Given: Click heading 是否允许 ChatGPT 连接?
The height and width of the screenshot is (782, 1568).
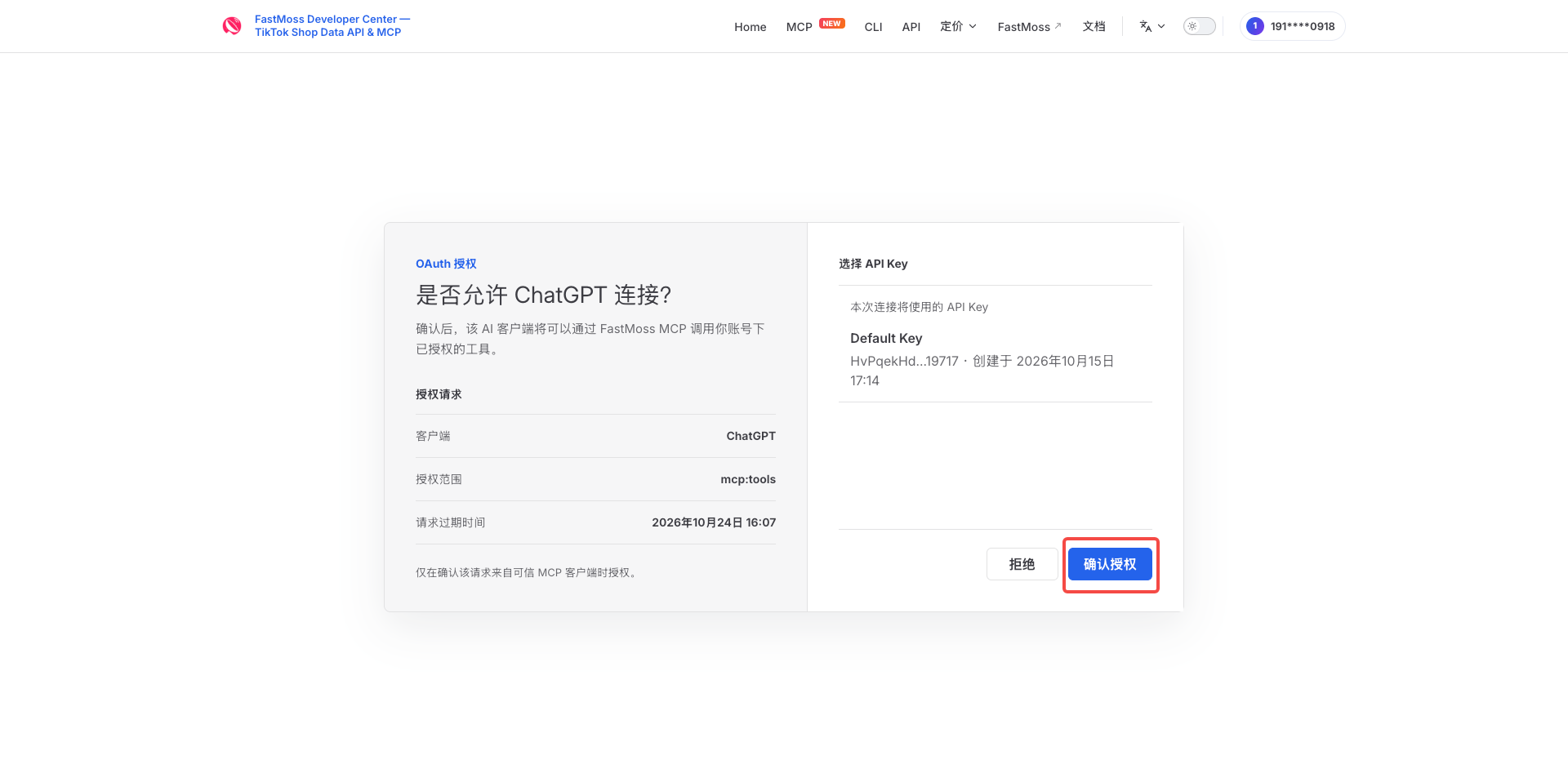Looking at the screenshot, I should tap(544, 295).
